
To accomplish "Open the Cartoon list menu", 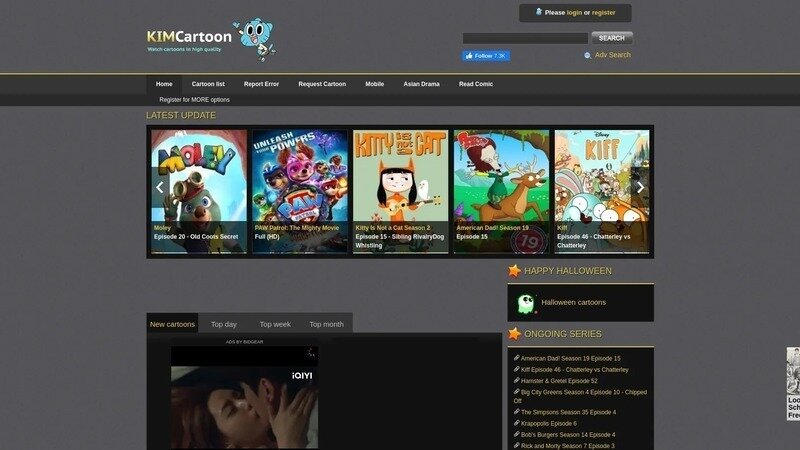I will pos(208,84).
